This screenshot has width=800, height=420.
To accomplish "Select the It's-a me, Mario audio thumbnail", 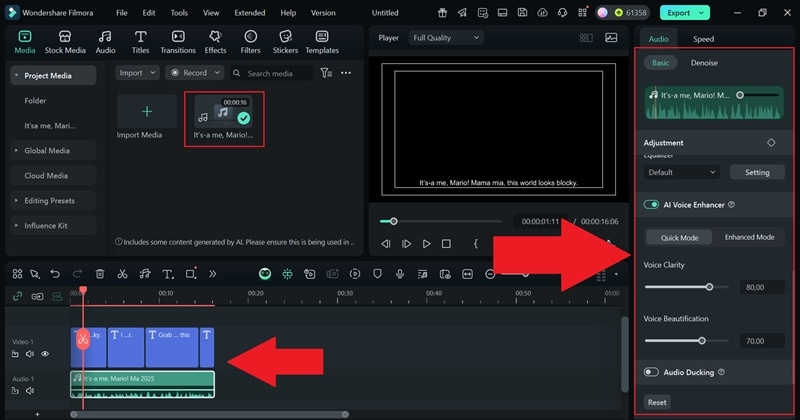I will (223, 112).
